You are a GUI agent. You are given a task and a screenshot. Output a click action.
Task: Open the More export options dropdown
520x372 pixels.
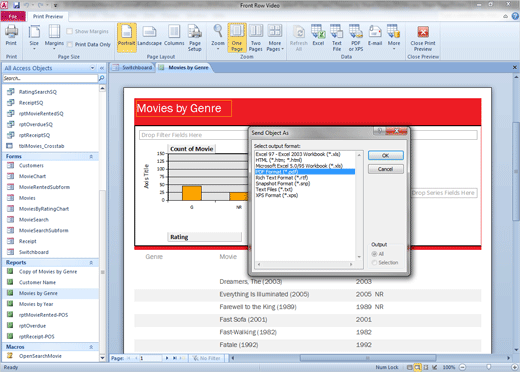pyautogui.click(x=394, y=37)
